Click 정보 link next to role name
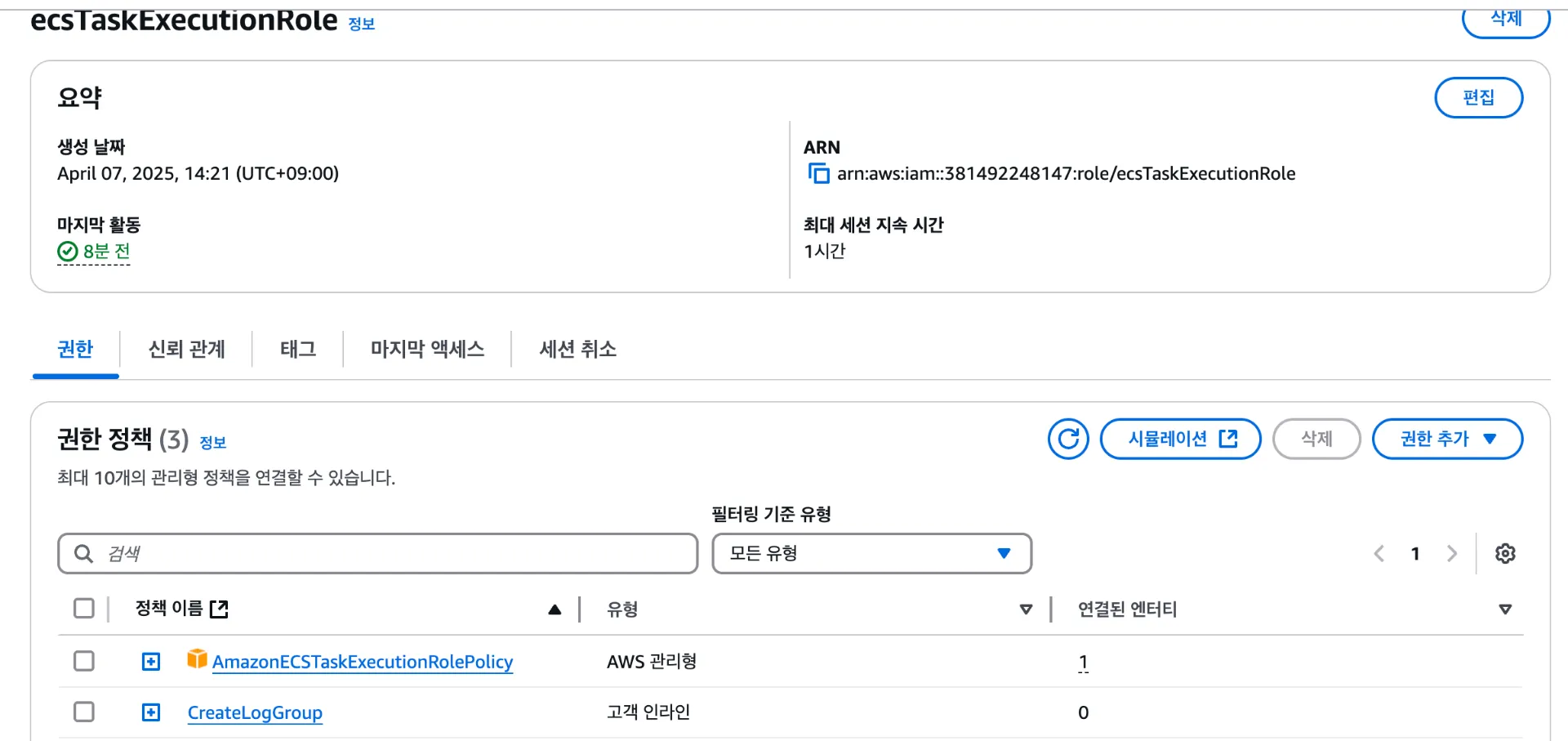Viewport: 1568px width, 741px height. tap(361, 25)
